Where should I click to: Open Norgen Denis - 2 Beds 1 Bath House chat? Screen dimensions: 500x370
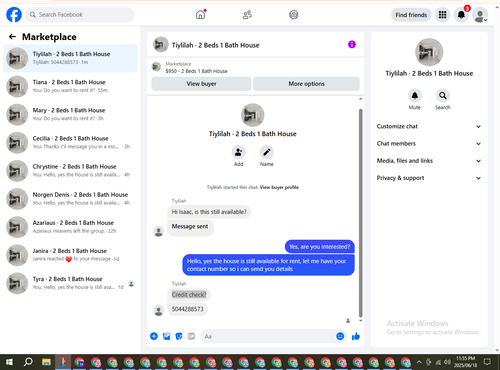[x=70, y=199]
